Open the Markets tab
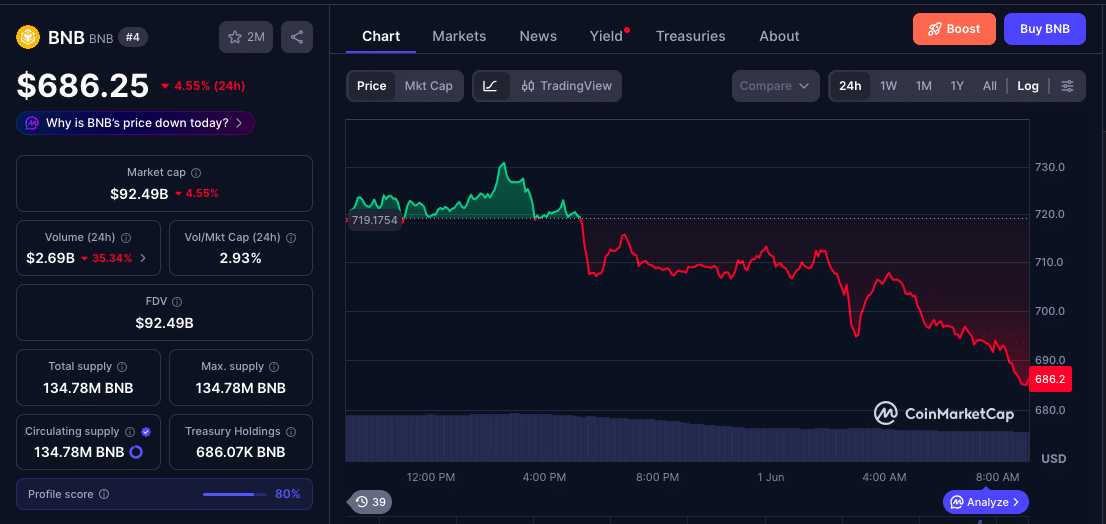 coord(459,36)
